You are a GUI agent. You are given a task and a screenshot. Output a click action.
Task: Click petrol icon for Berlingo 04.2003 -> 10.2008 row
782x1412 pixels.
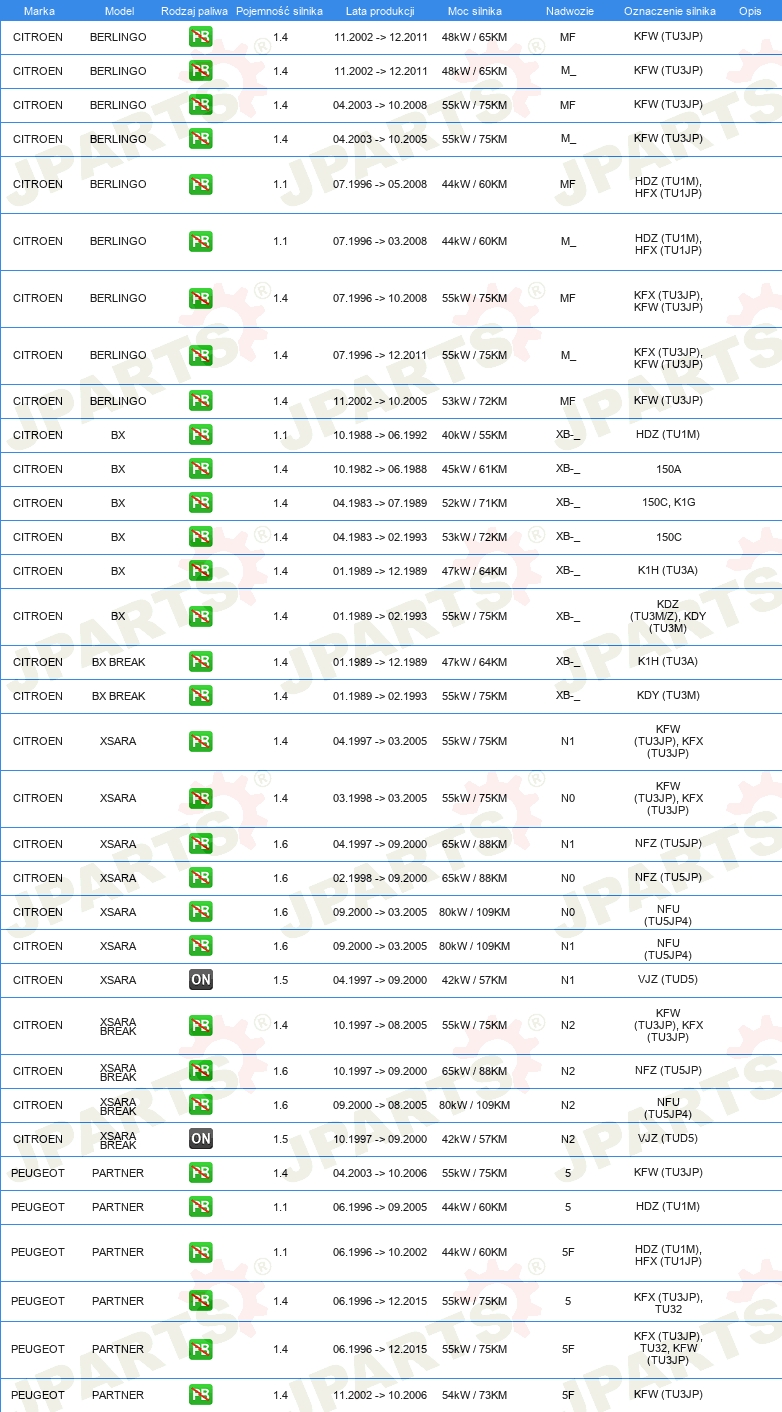pos(201,105)
